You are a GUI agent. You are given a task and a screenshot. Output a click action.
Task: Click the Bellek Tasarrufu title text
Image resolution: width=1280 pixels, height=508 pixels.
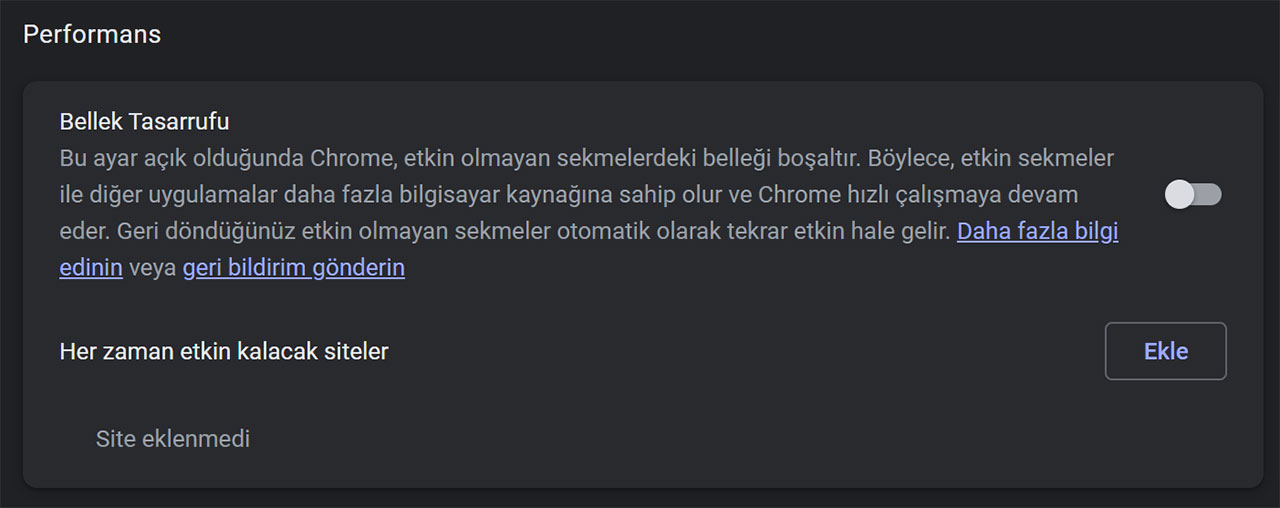pos(145,122)
